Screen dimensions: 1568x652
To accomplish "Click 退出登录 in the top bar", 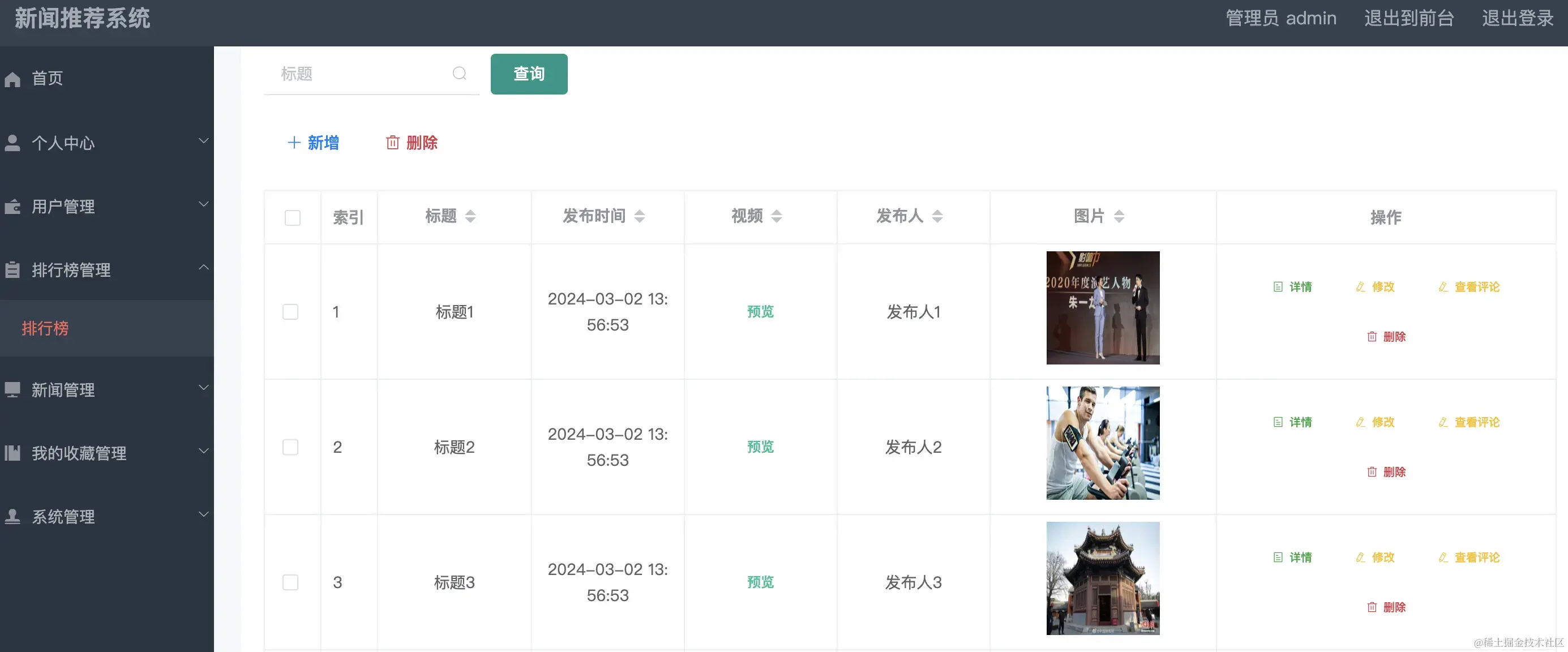I will (x=1517, y=18).
